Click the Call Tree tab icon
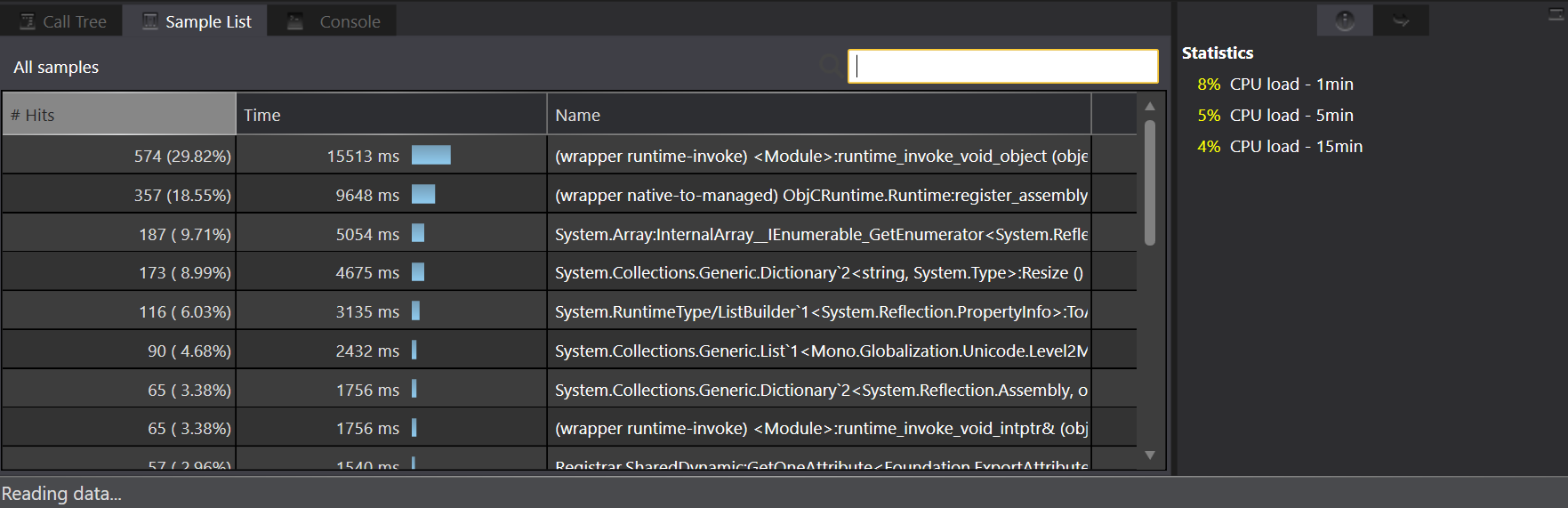The image size is (1568, 508). [x=28, y=21]
